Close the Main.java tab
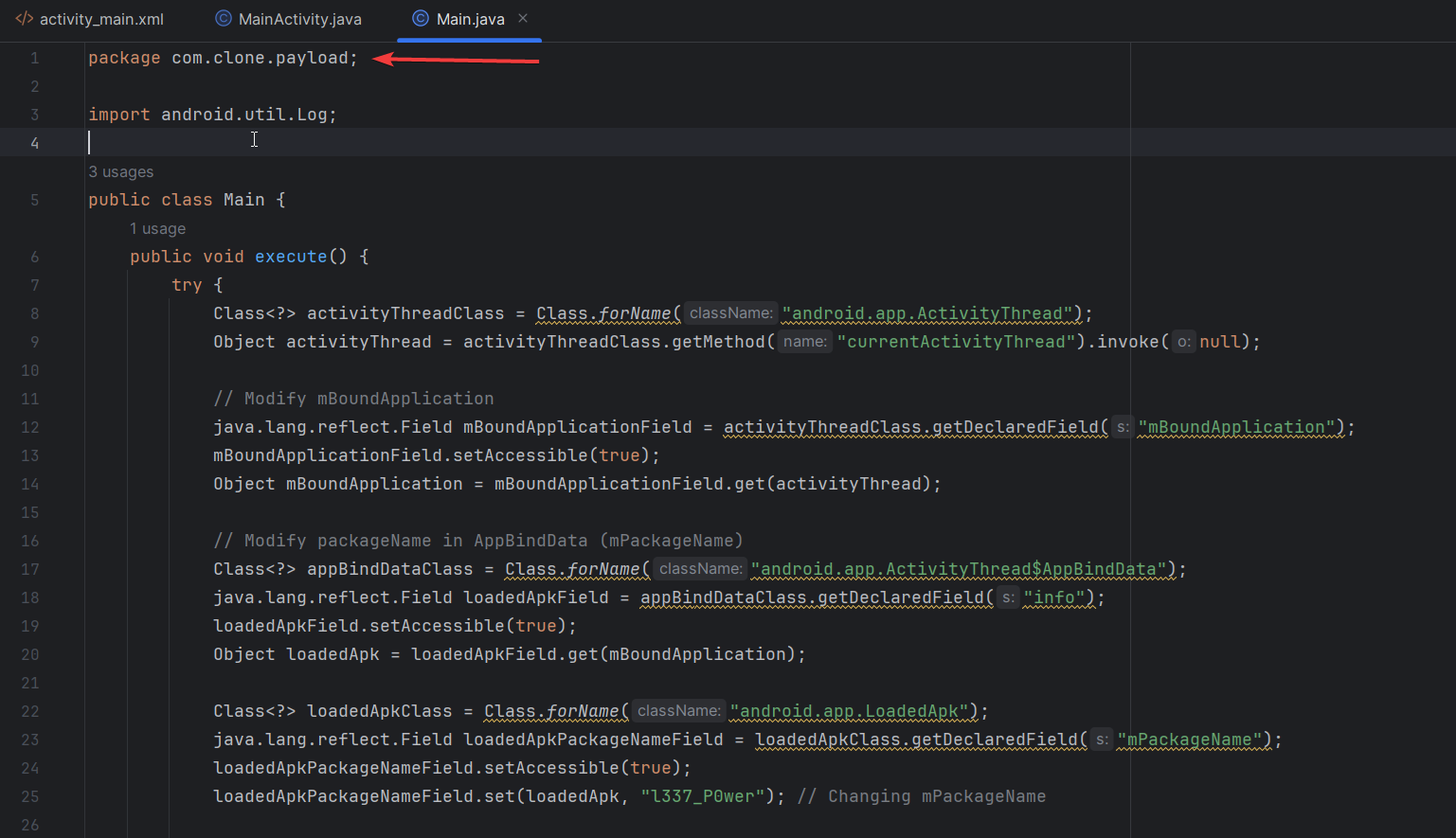 pyautogui.click(x=523, y=18)
